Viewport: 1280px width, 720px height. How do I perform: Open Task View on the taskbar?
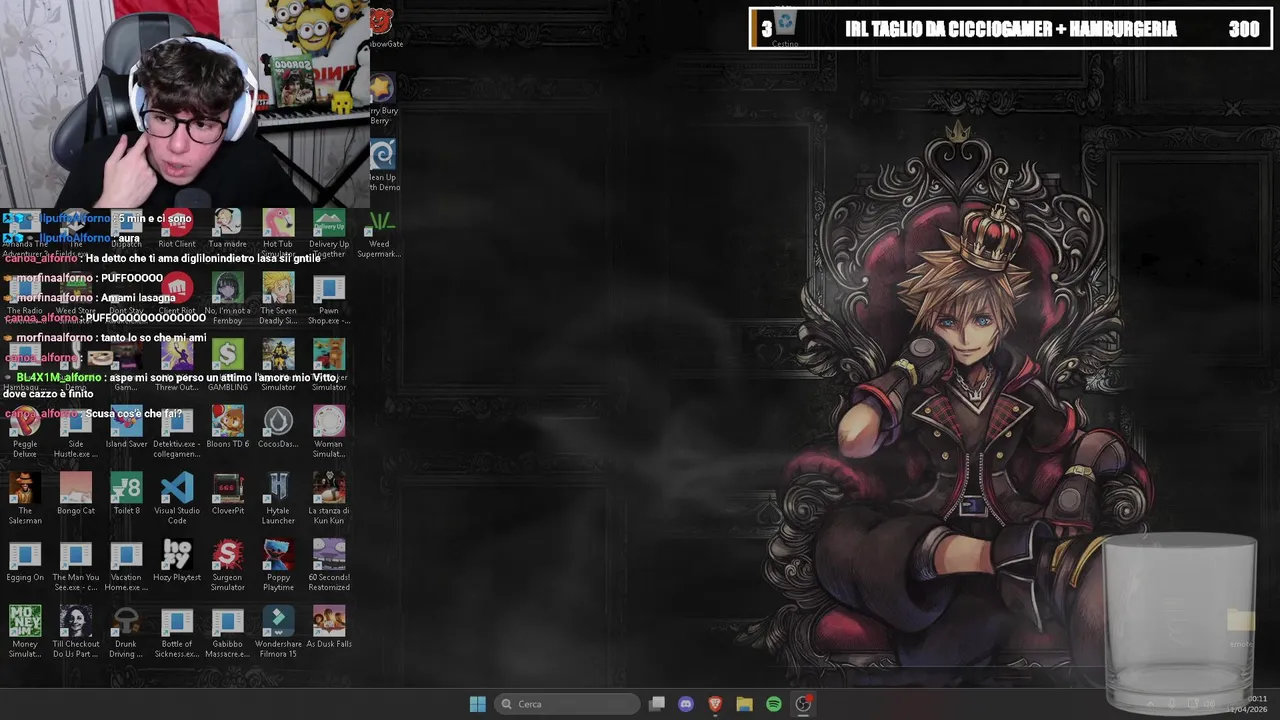tap(657, 704)
